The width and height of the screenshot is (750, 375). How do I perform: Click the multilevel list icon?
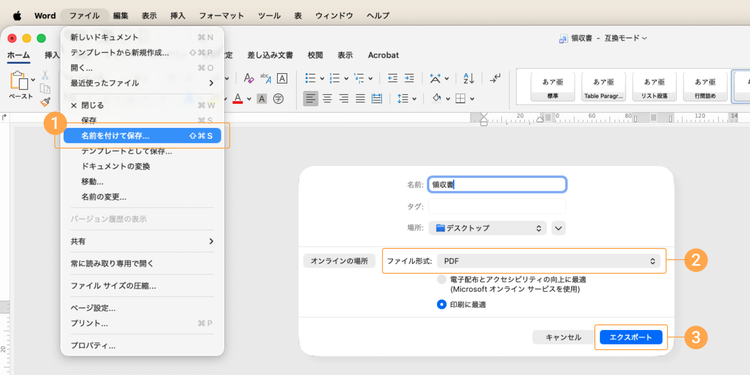[x=359, y=78]
